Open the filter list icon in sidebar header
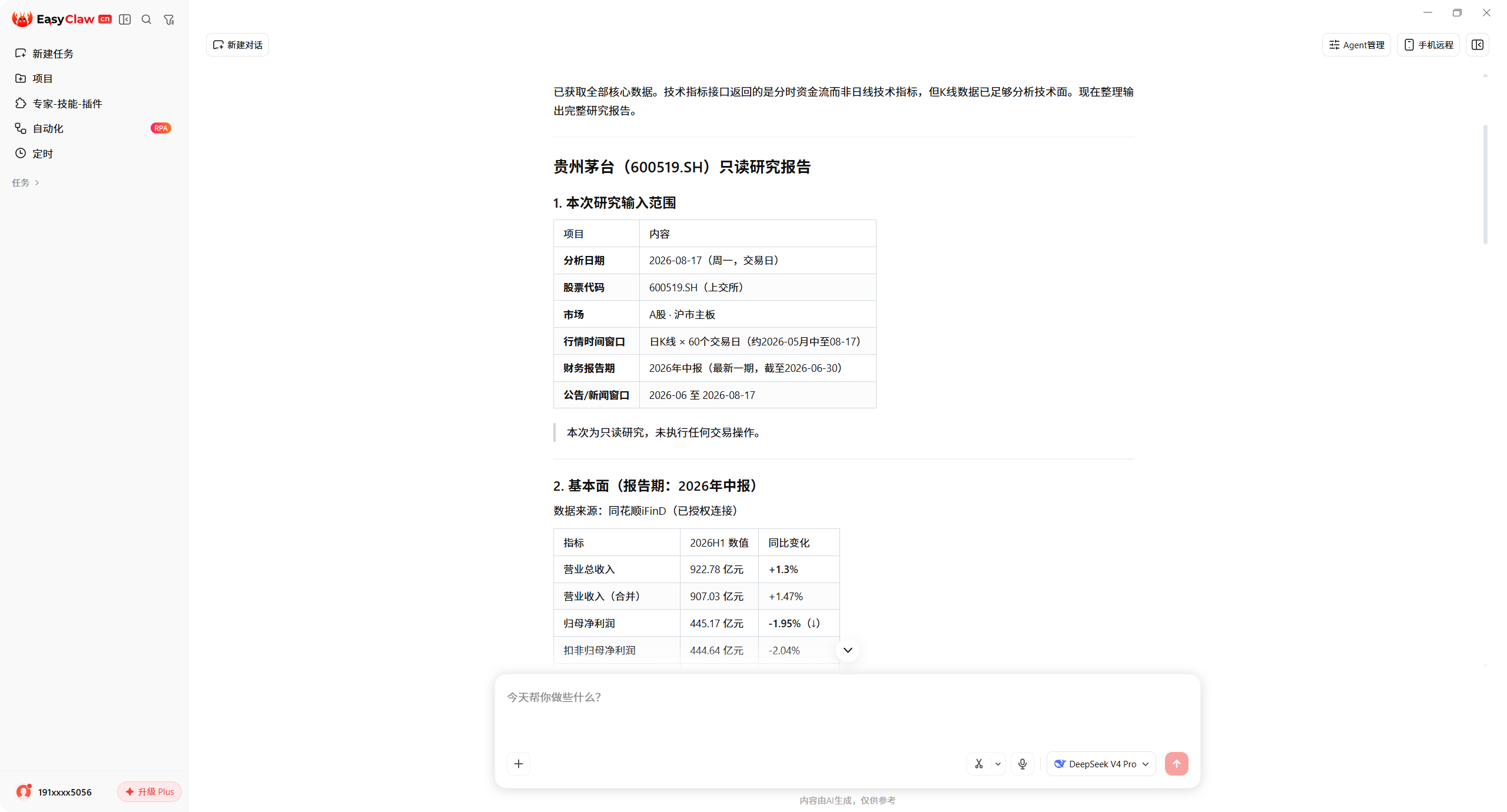 pos(169,19)
